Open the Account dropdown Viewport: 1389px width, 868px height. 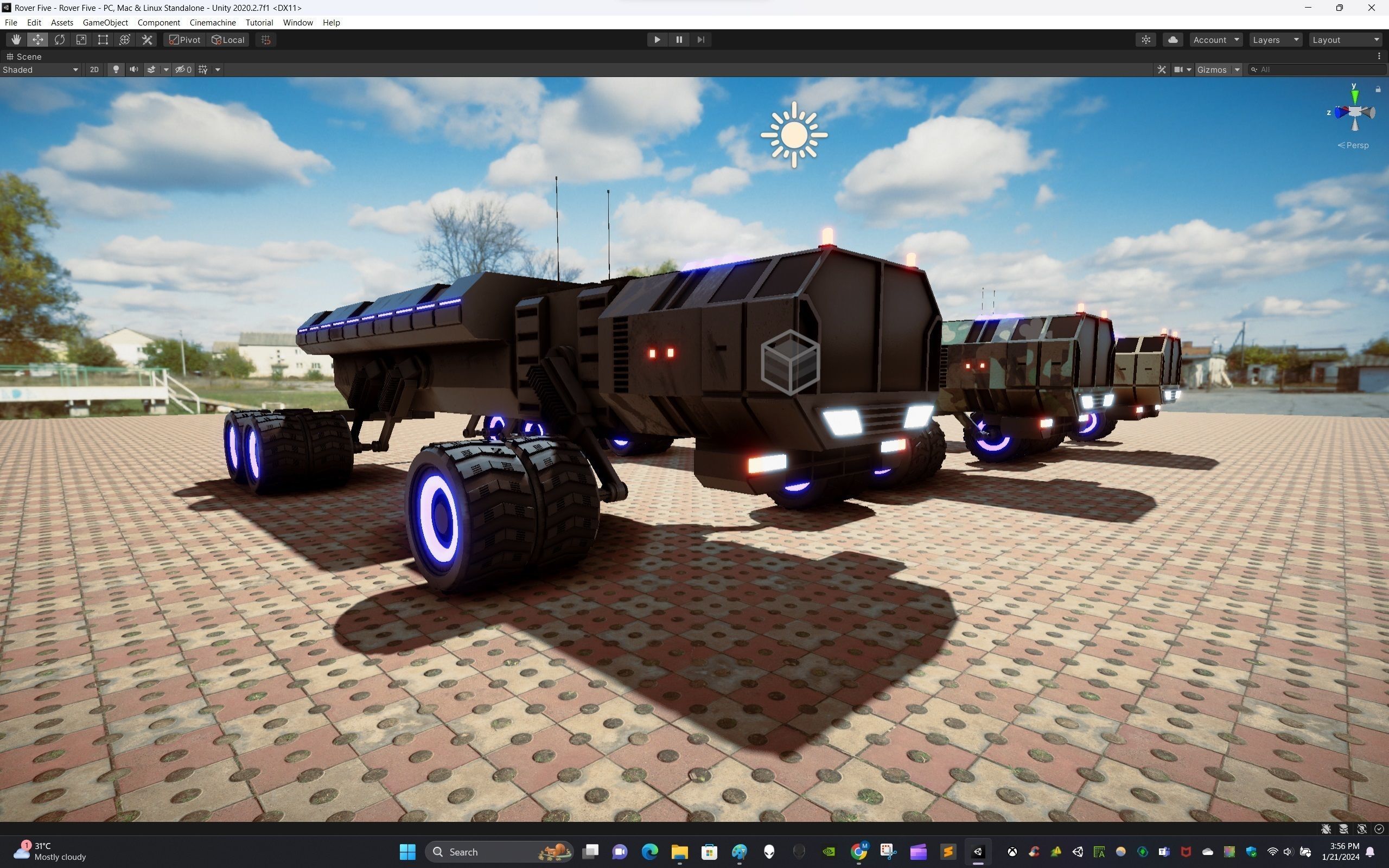tap(1216, 40)
